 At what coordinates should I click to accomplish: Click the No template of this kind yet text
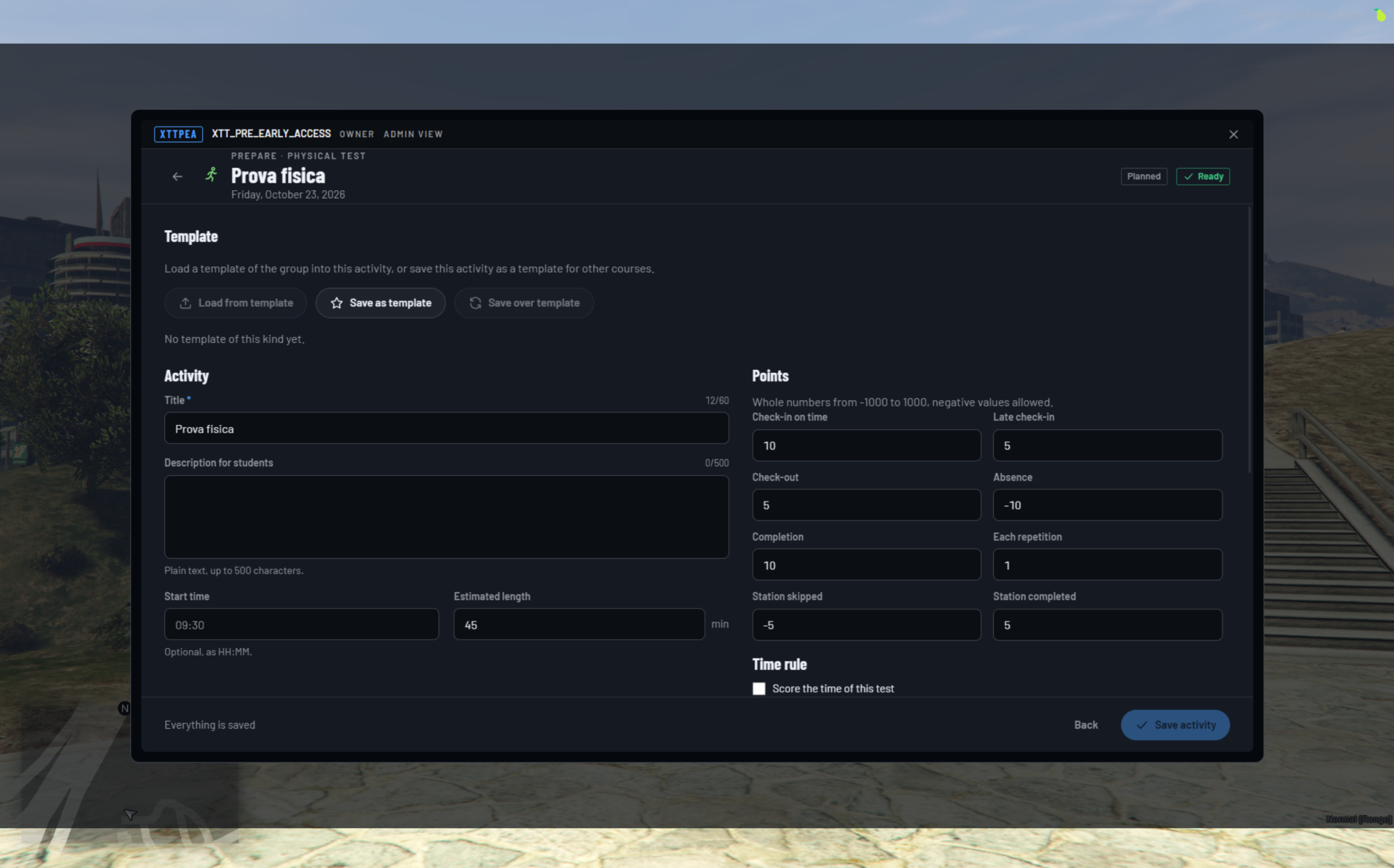[234, 339]
